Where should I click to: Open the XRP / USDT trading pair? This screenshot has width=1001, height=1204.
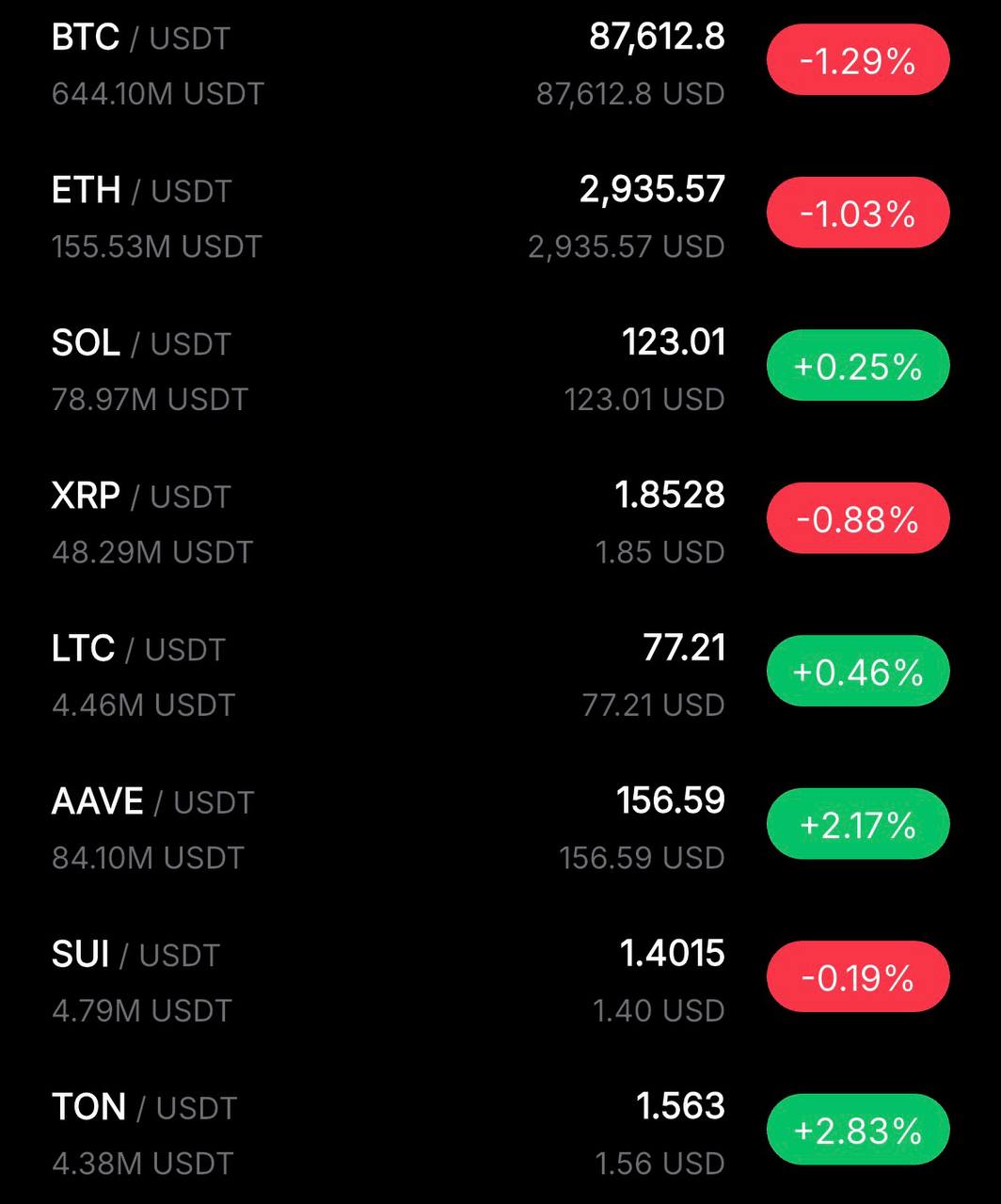141,496
